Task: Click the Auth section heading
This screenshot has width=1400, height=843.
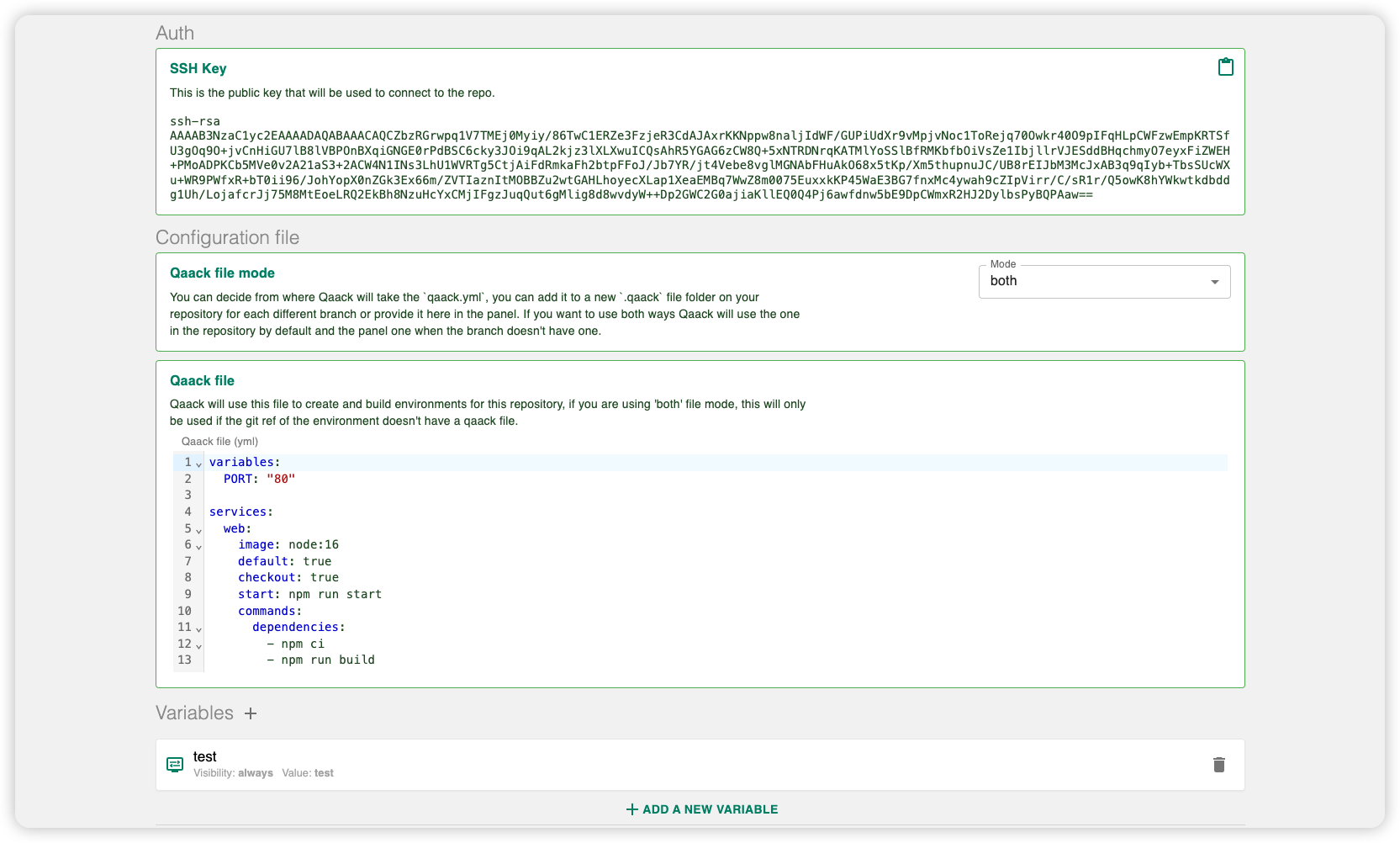Action: [x=175, y=33]
